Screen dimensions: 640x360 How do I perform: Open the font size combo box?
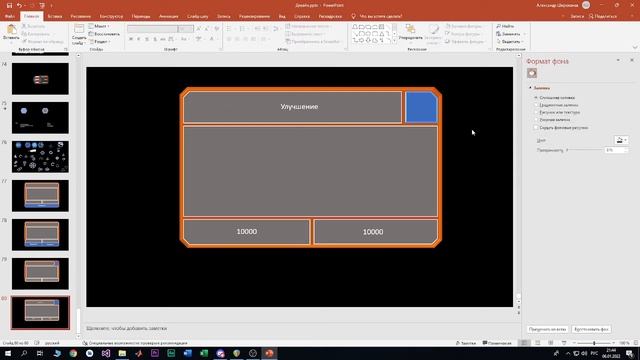[186, 29]
